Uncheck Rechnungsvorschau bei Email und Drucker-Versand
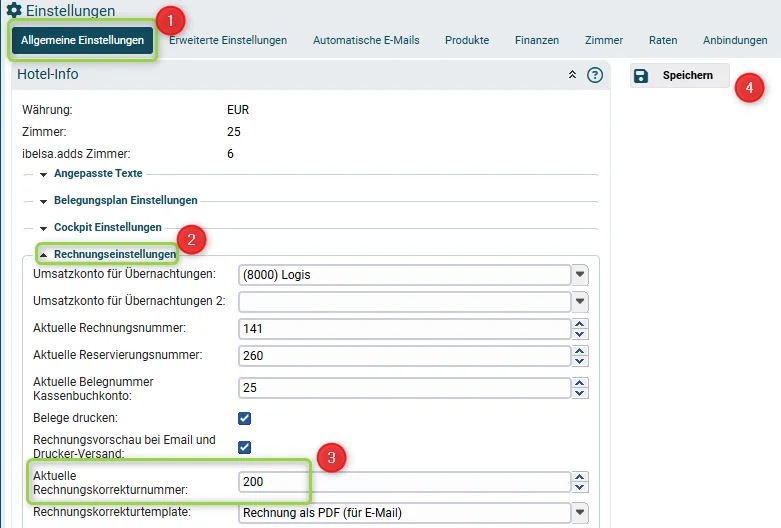 tap(245, 447)
